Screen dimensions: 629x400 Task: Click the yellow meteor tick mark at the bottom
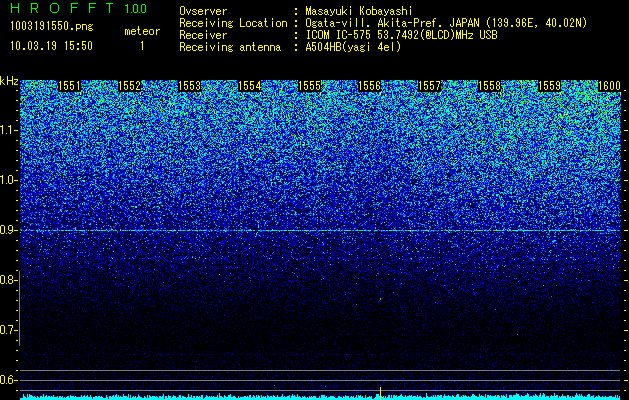click(380, 392)
